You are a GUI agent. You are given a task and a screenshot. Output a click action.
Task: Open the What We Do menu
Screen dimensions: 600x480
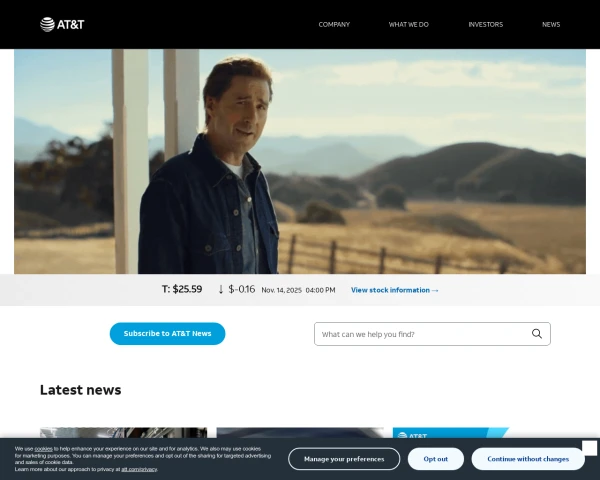(x=408, y=24)
